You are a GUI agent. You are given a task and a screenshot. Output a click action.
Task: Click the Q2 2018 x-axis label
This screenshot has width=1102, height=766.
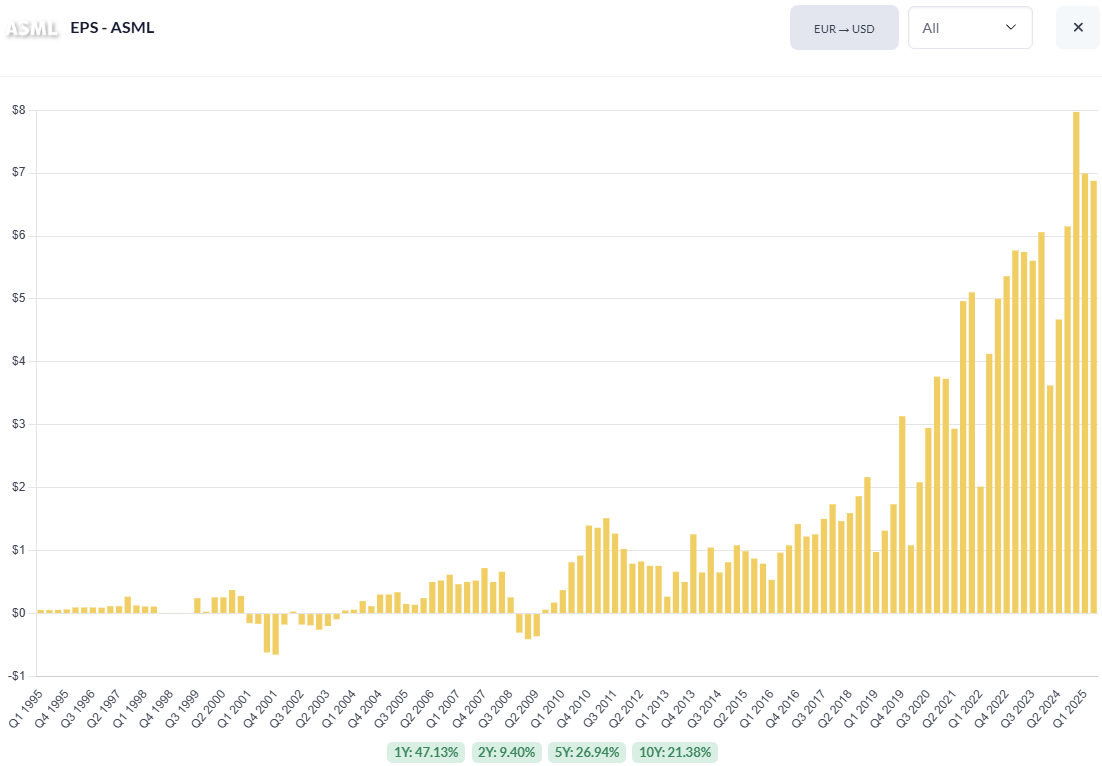point(834,708)
